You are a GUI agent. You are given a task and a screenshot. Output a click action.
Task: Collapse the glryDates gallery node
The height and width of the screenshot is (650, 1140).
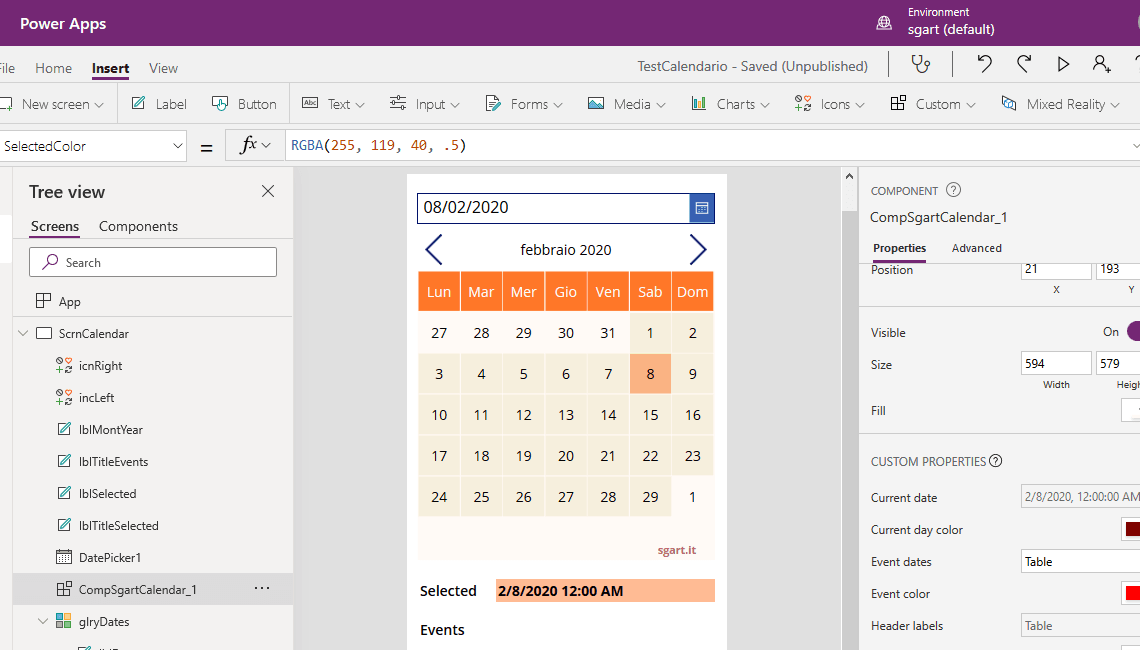pyautogui.click(x=43, y=622)
